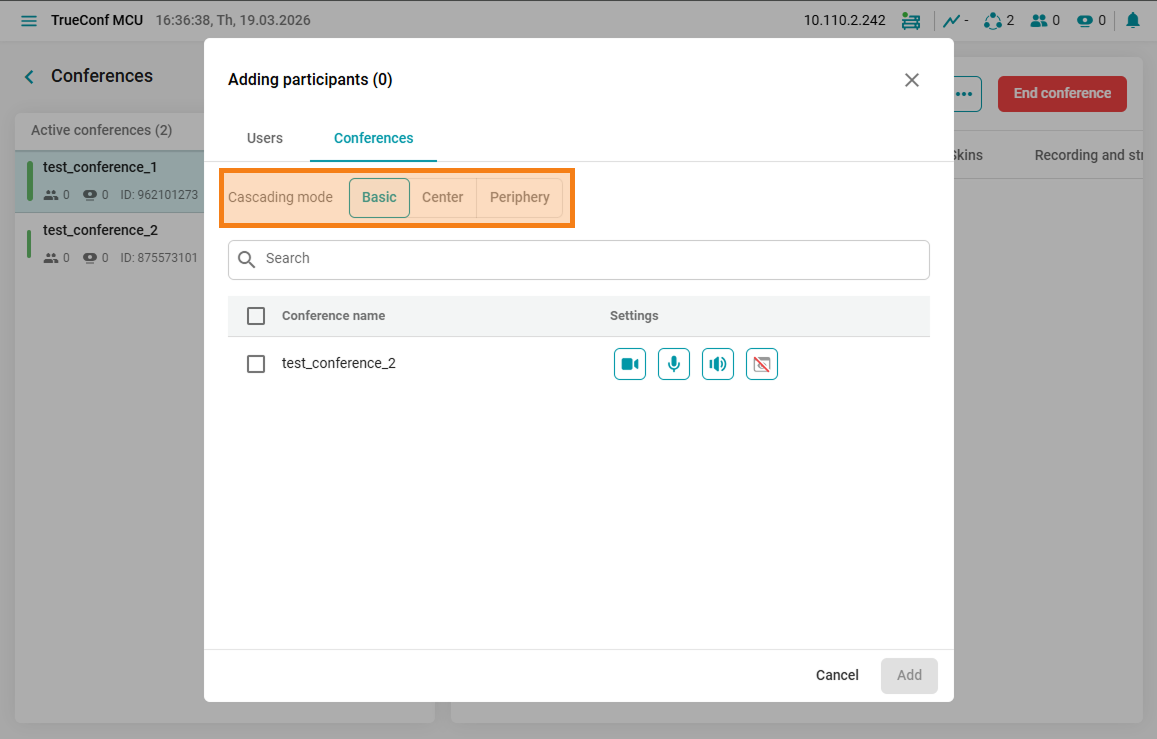Image resolution: width=1157 pixels, height=739 pixels.
Task: Click the server status icon
Action: [x=910, y=20]
